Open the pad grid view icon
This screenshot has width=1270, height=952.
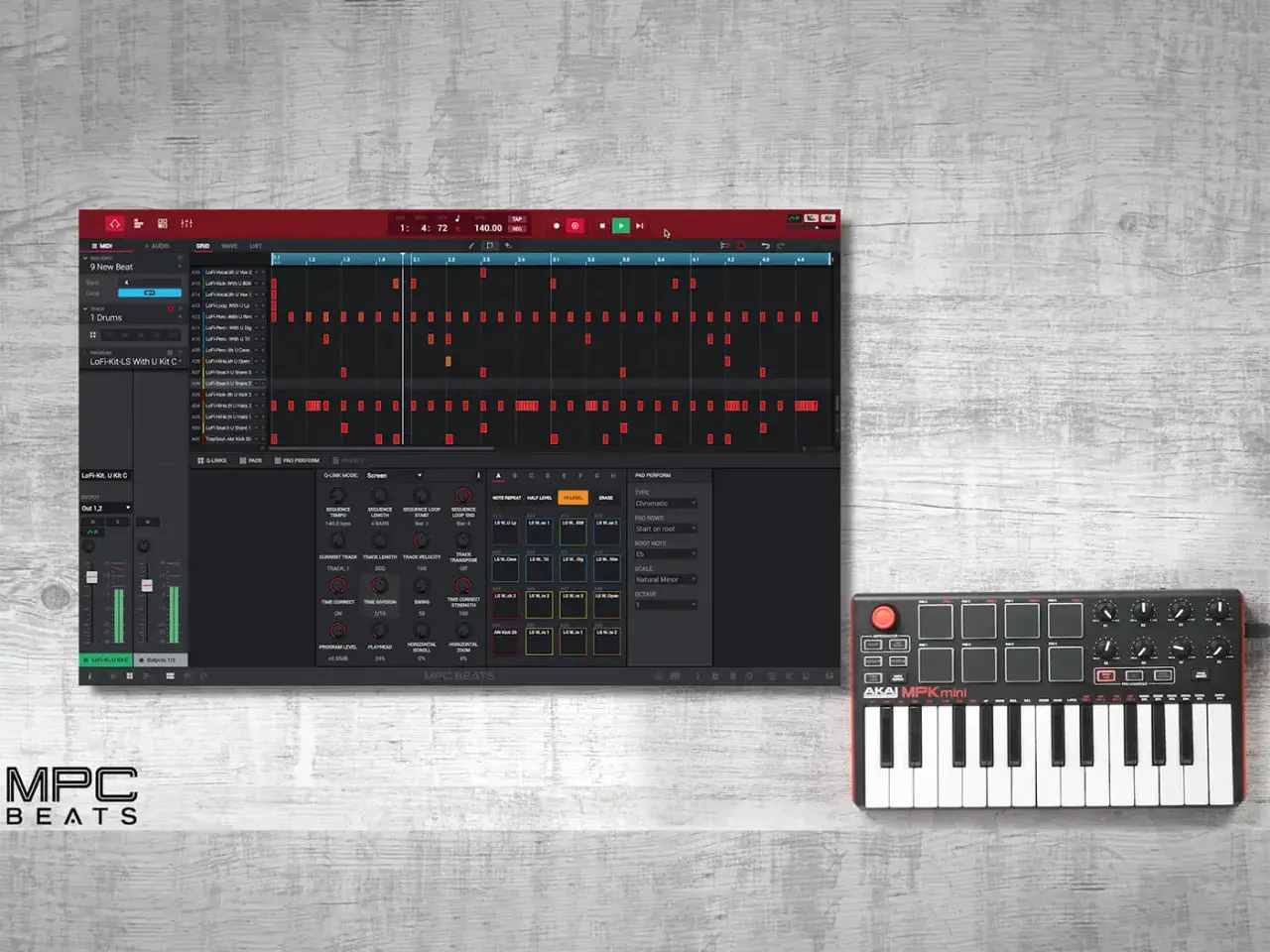(x=163, y=224)
